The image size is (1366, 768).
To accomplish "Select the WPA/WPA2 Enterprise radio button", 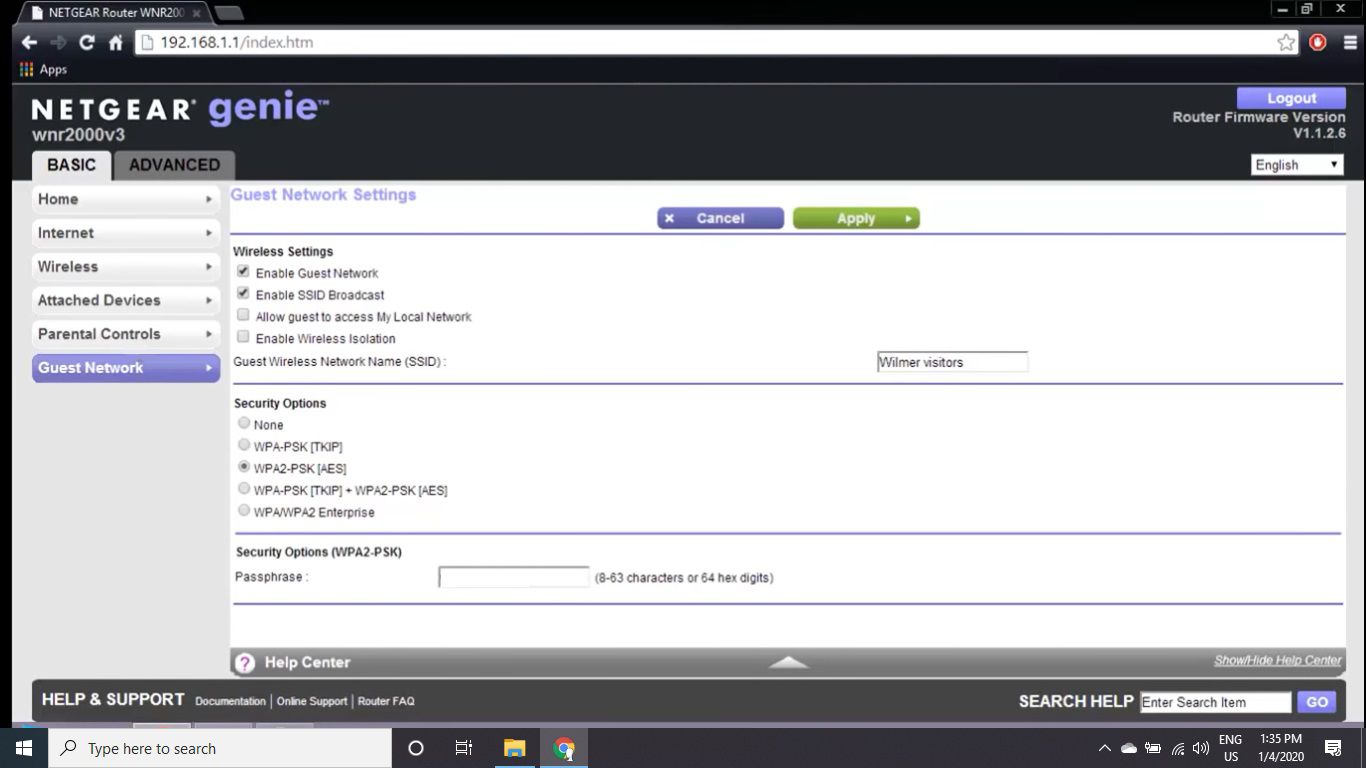I will point(244,512).
